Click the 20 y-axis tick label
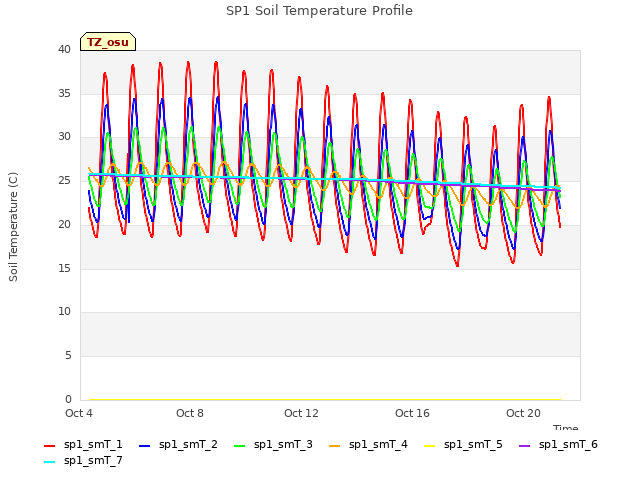Screen dimensions: 640x480 (x=64, y=224)
